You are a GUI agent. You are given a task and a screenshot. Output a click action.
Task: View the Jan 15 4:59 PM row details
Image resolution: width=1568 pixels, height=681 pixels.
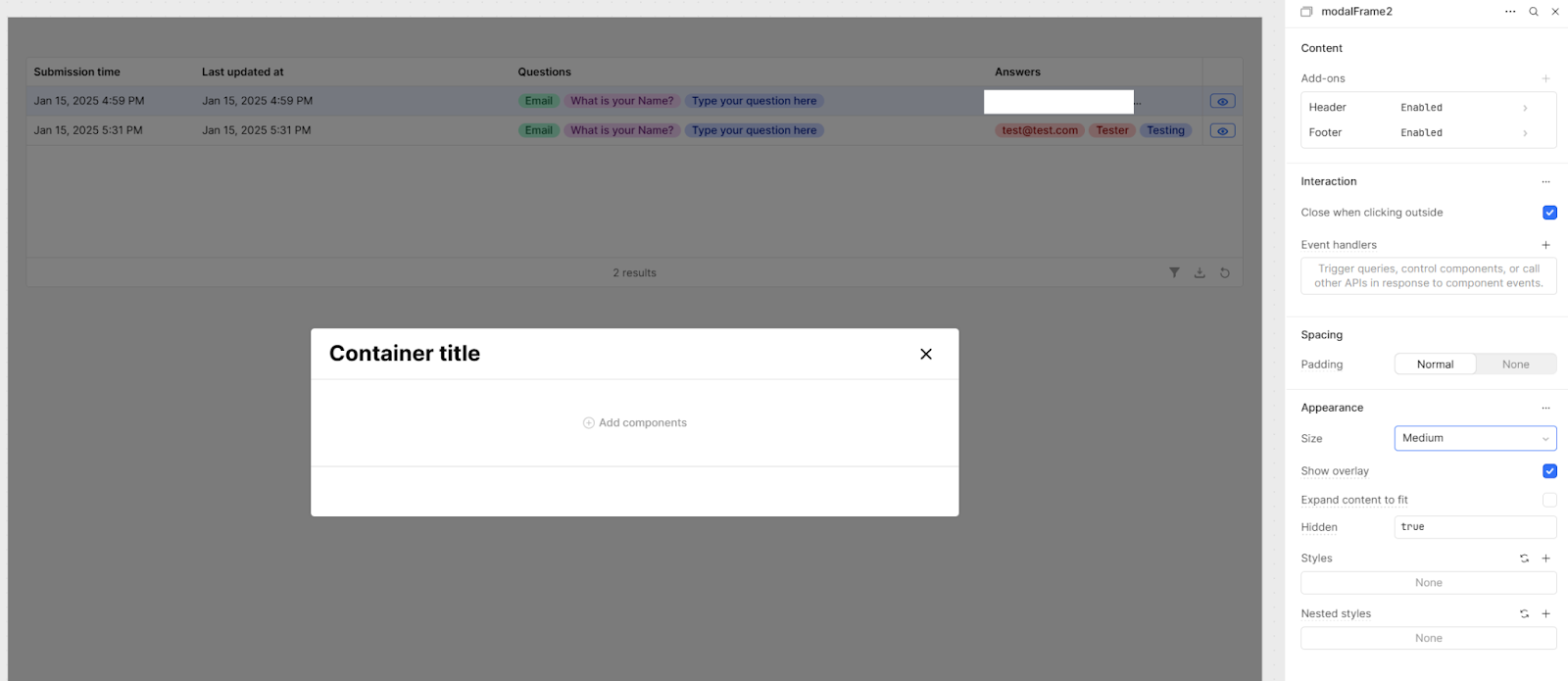pyautogui.click(x=1222, y=101)
